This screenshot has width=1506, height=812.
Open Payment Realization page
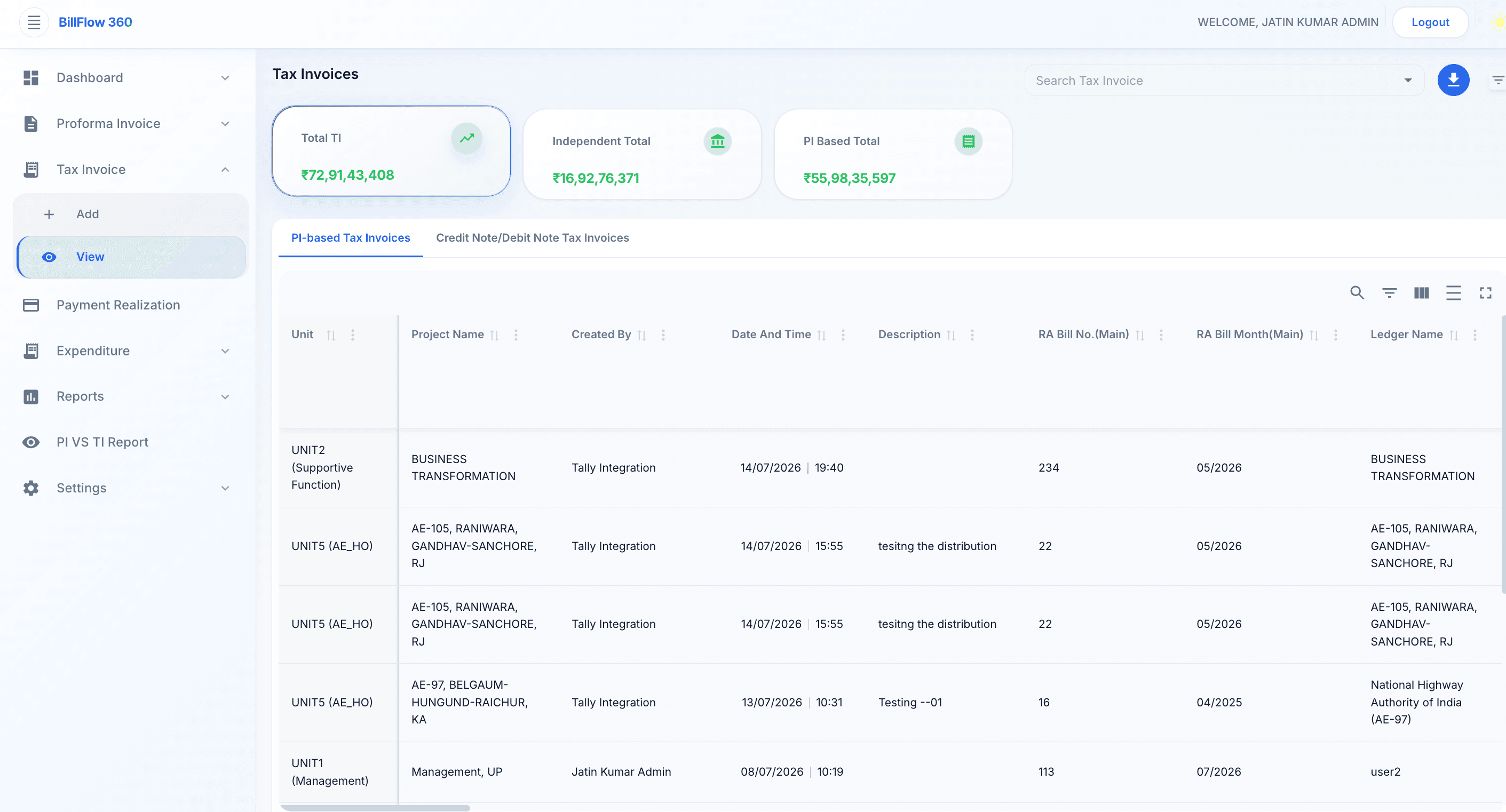tap(128, 305)
